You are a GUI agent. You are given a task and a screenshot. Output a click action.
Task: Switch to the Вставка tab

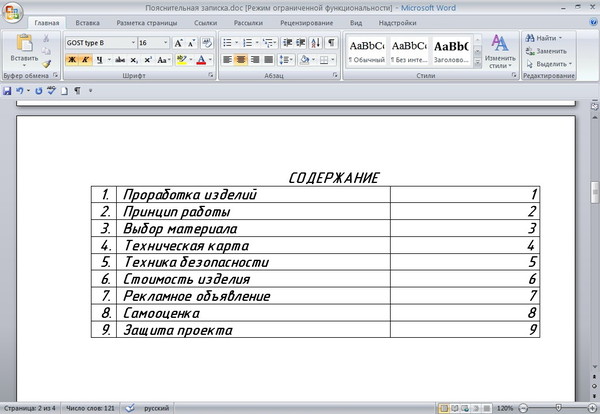[x=88, y=21]
